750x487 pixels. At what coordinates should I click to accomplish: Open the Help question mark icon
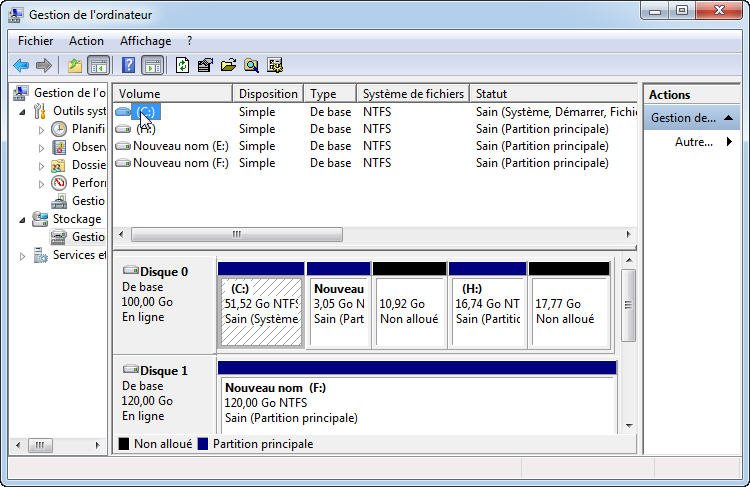tap(128, 65)
